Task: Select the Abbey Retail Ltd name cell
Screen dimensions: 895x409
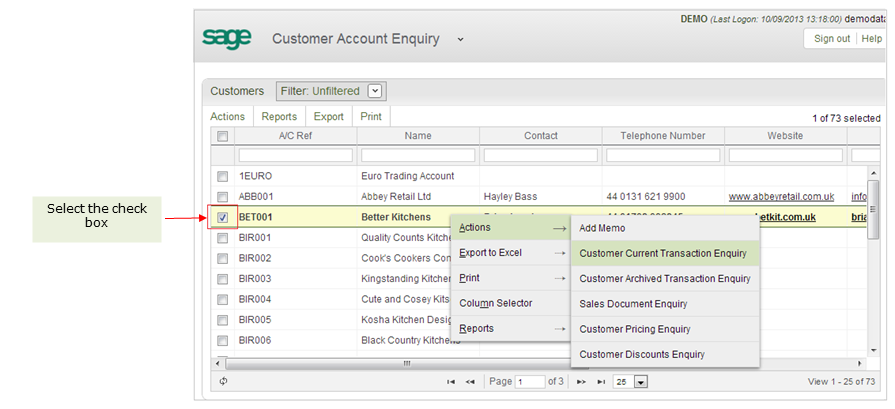Action: coord(396,196)
